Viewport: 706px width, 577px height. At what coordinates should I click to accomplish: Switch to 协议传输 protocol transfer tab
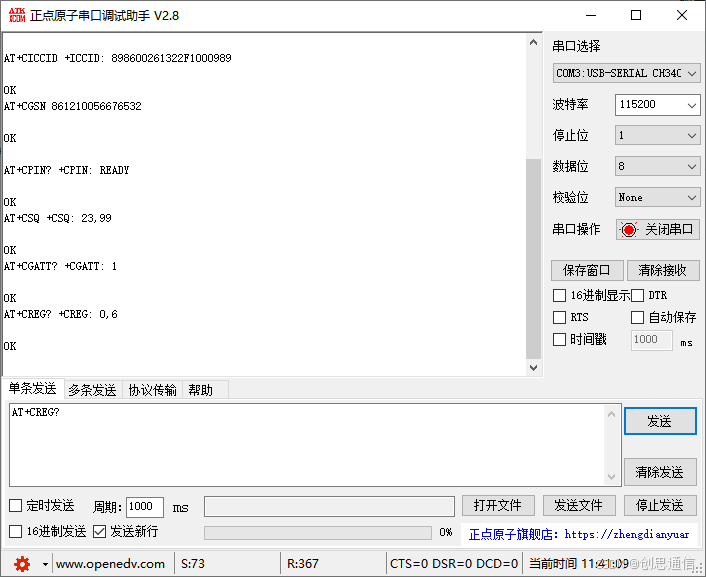(152, 390)
